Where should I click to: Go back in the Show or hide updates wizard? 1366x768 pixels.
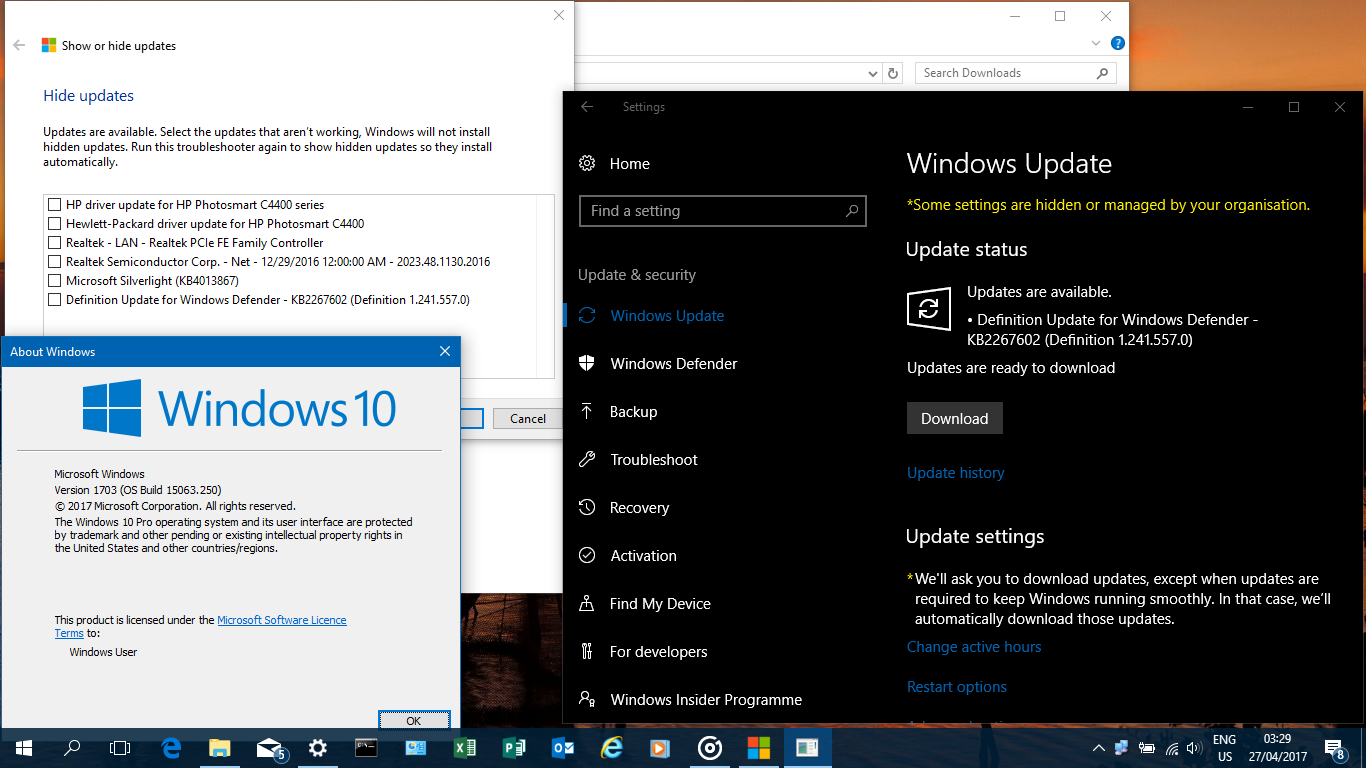click(x=19, y=45)
